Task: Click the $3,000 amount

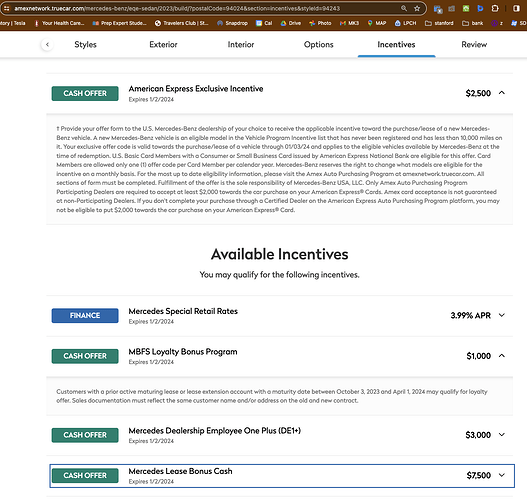Action: pos(478,435)
